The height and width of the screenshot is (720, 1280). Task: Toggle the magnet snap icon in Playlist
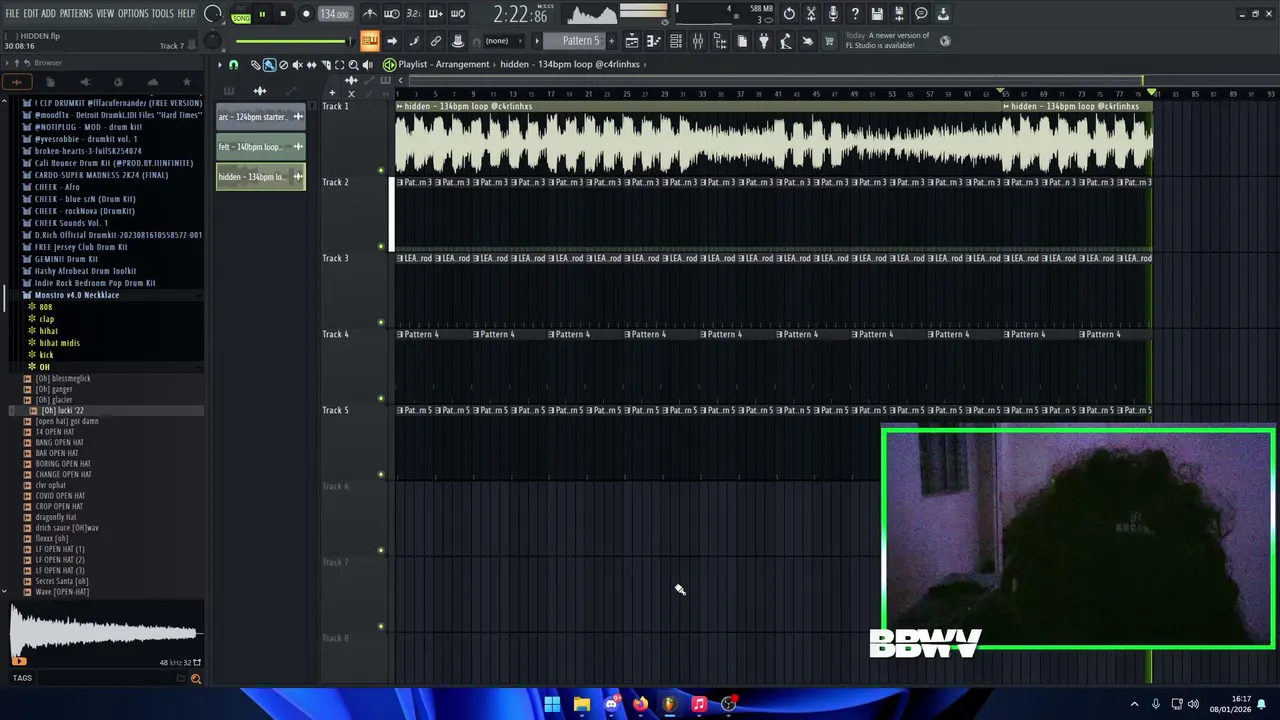tap(233, 65)
